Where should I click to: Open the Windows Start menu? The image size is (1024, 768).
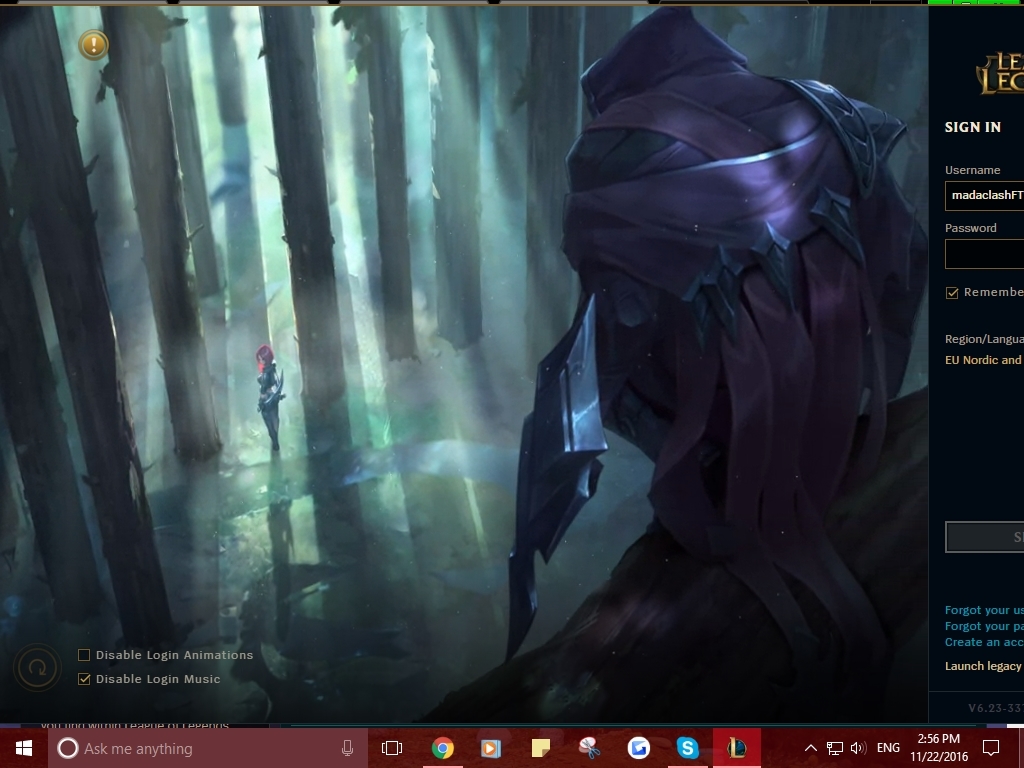pos(24,748)
